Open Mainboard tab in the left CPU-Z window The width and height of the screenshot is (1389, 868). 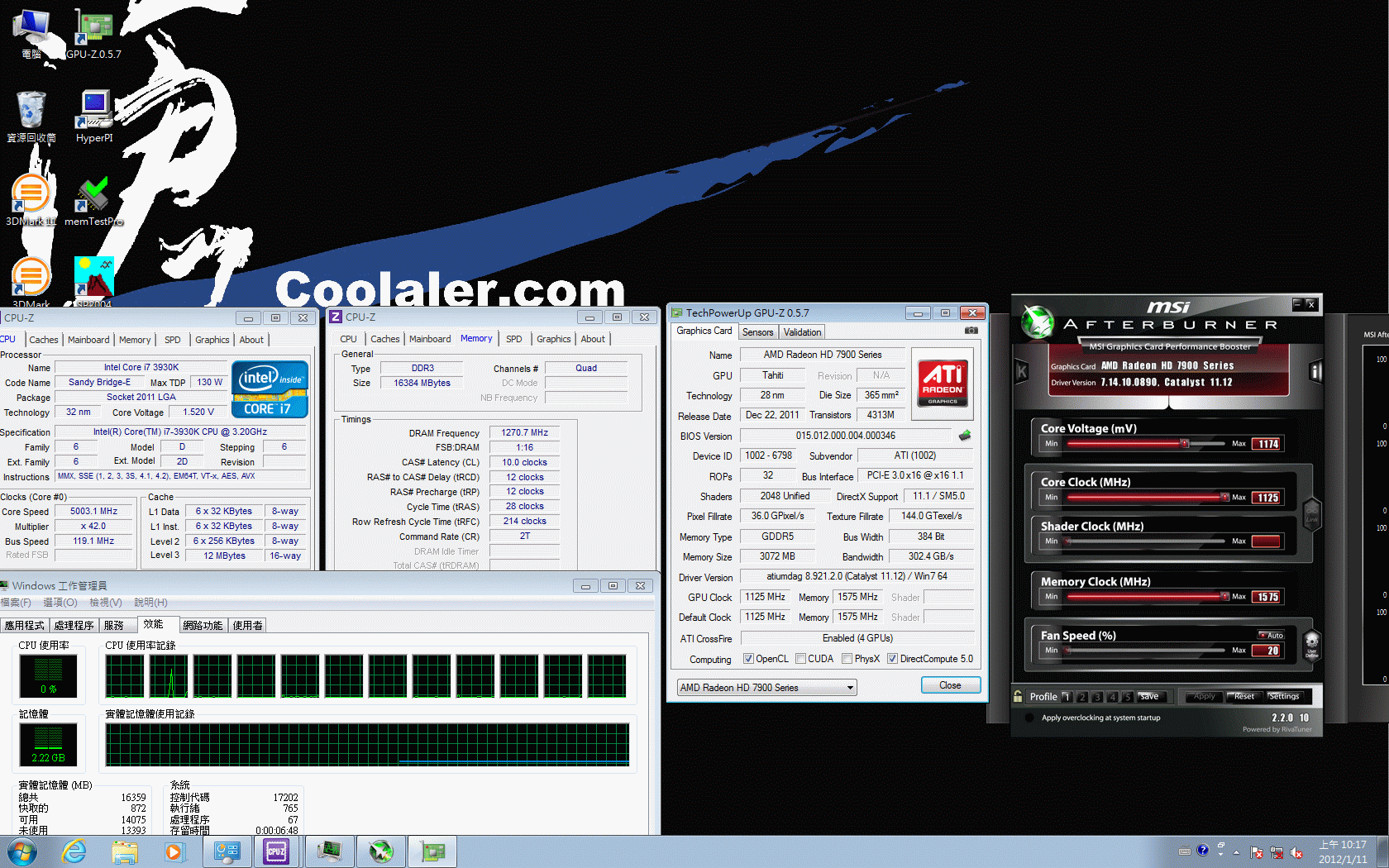tap(88, 340)
